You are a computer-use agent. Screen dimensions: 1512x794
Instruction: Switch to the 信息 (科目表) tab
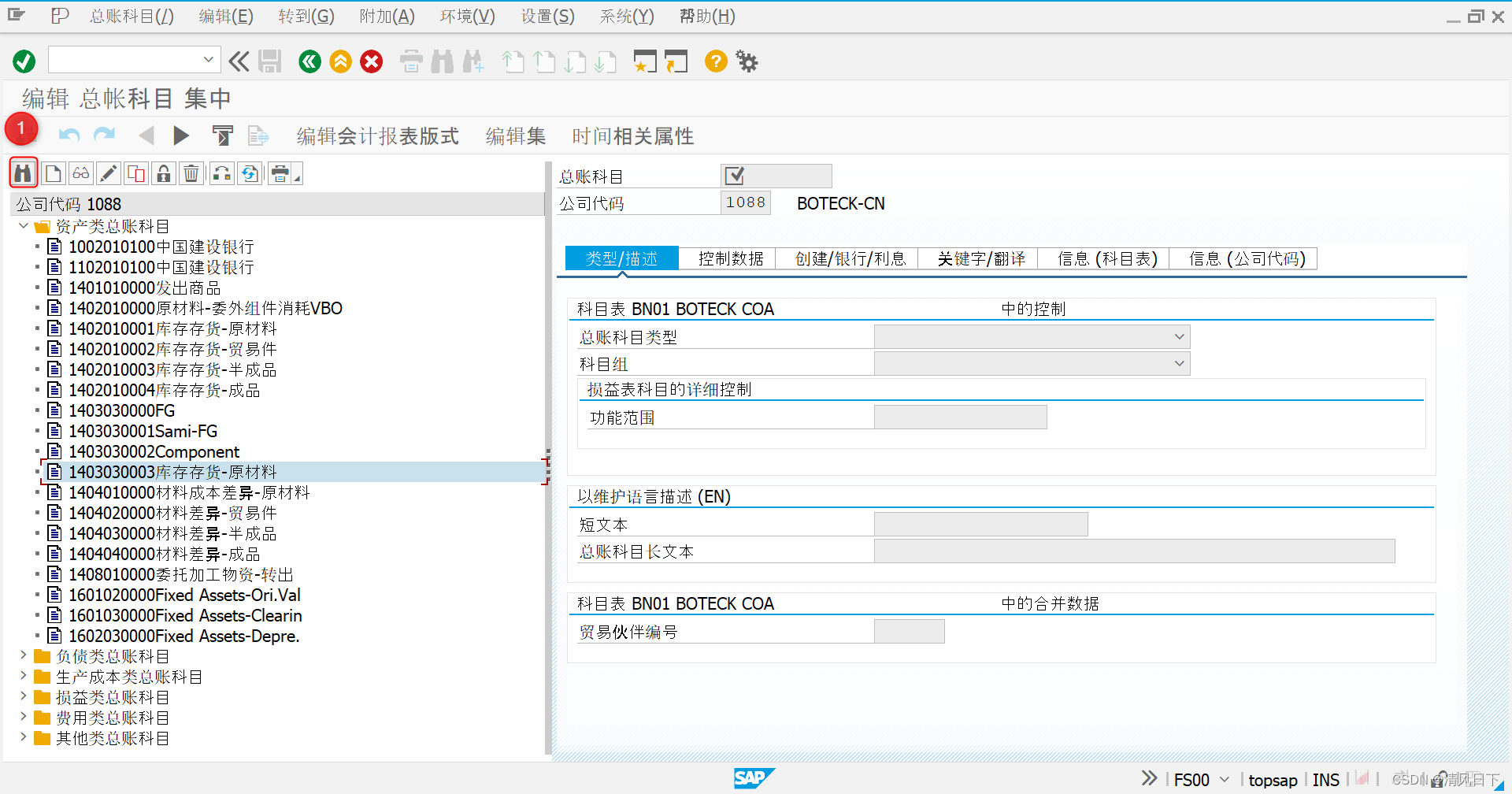pos(1107,258)
